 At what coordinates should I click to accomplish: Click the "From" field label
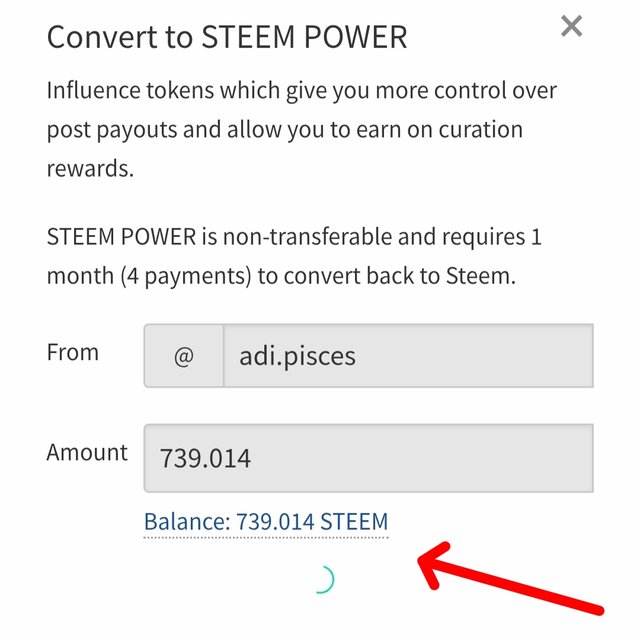(73, 352)
